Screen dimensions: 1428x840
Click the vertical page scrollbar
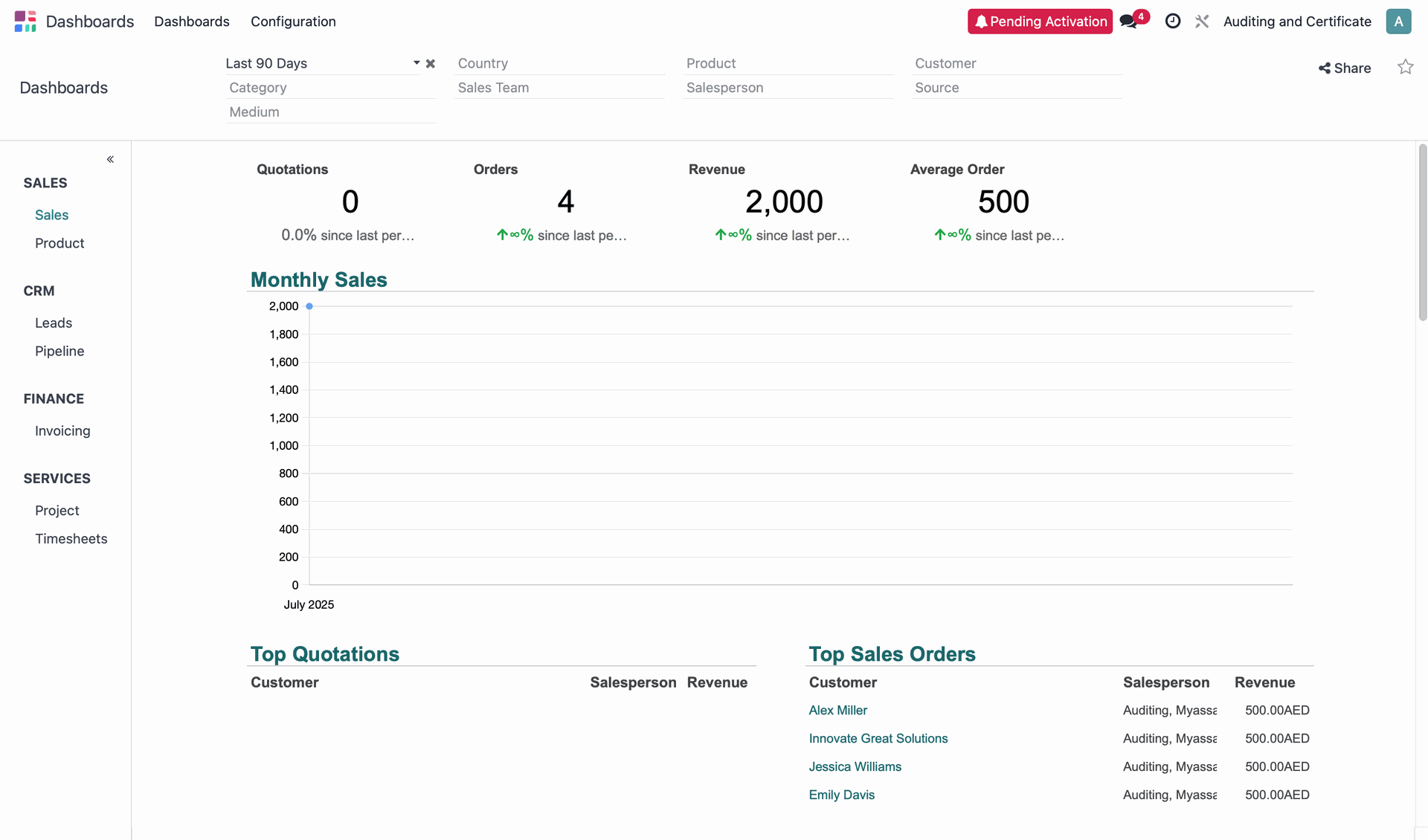coord(1422,232)
